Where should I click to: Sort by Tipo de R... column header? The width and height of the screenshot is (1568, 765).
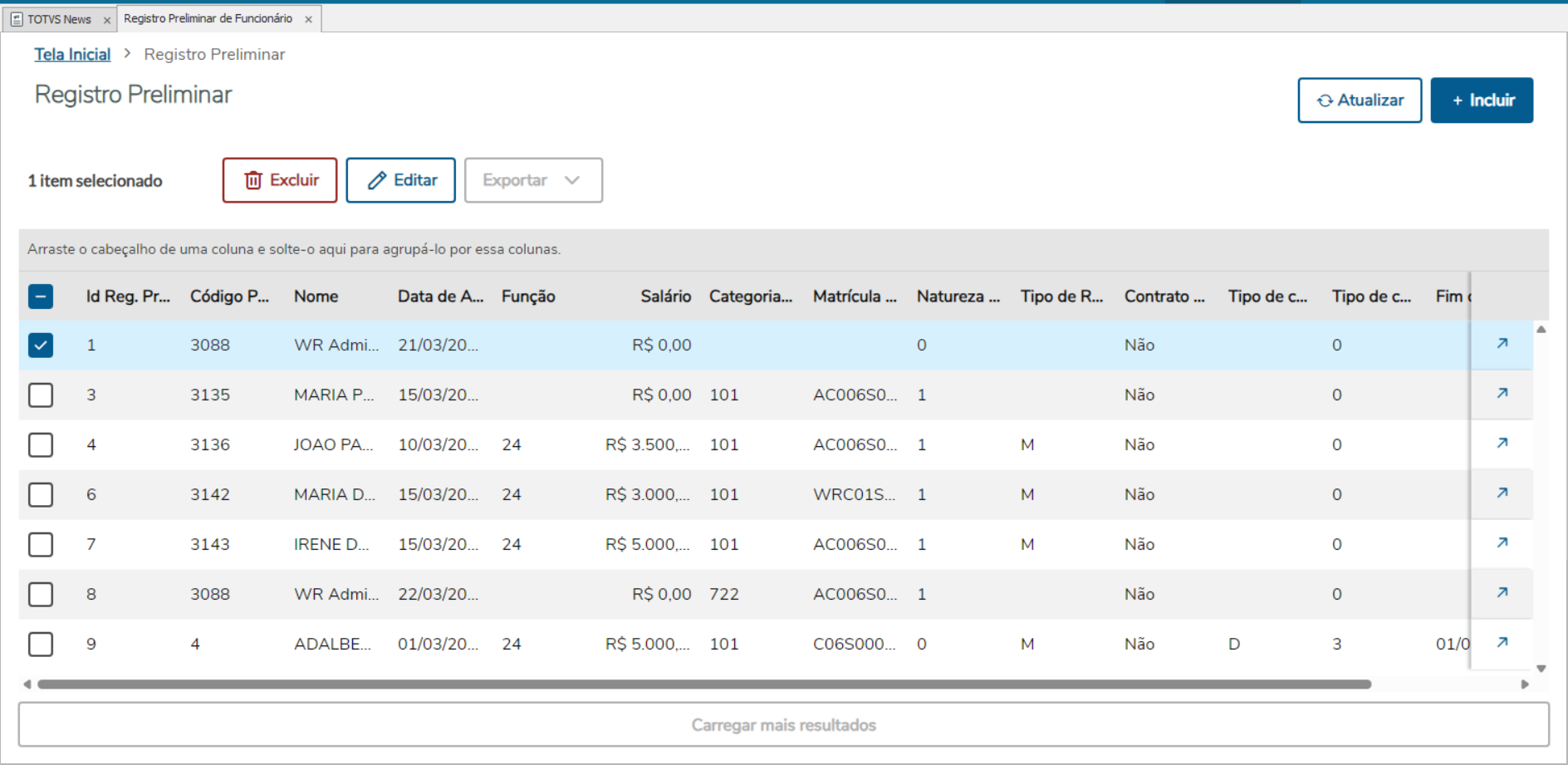[1061, 297]
